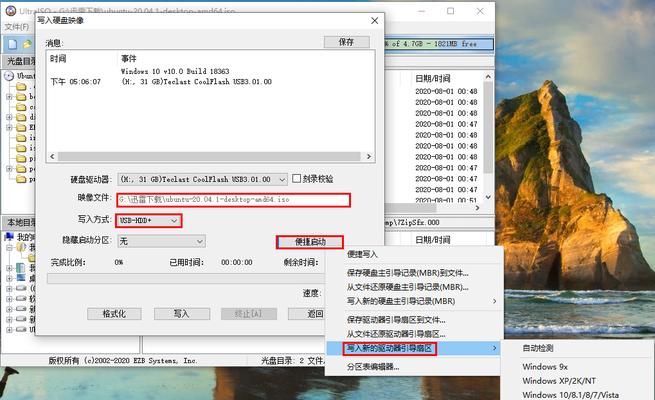Expand the 'E' folder in disc tree
This screenshot has width=655, height=400.
9,127
